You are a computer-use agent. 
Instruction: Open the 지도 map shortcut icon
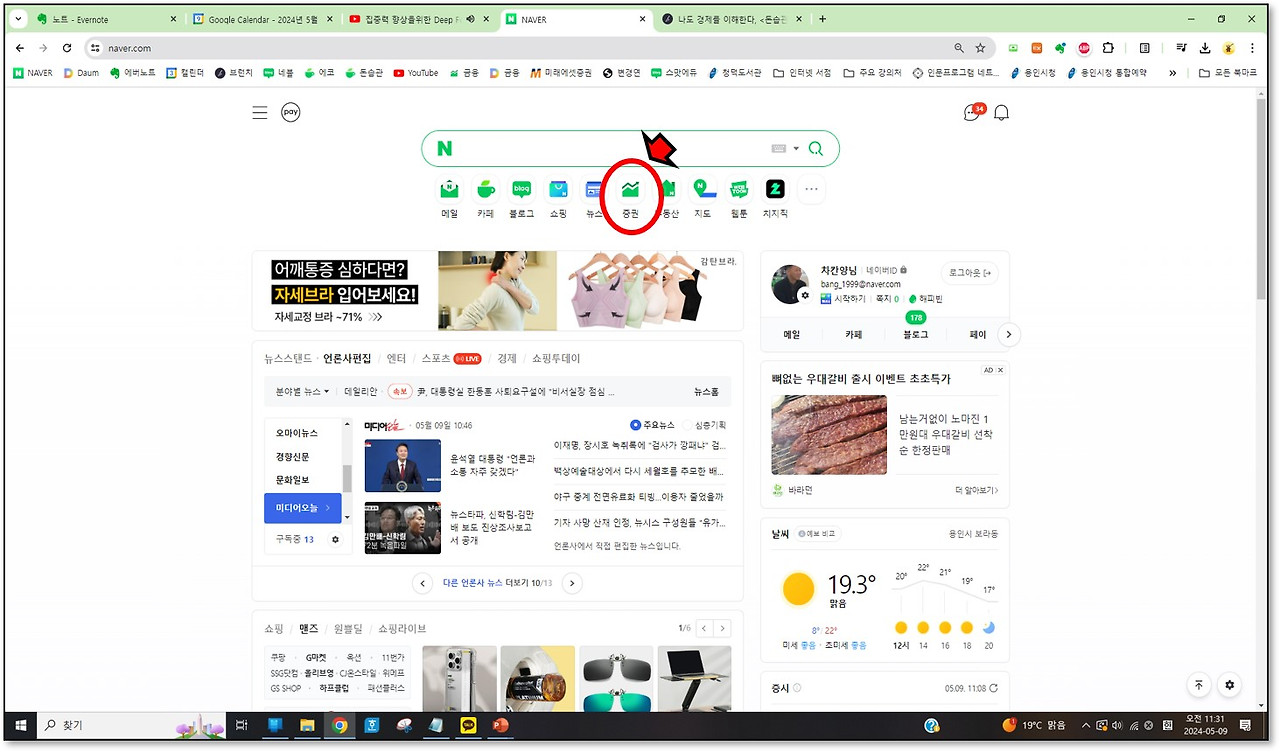click(703, 188)
